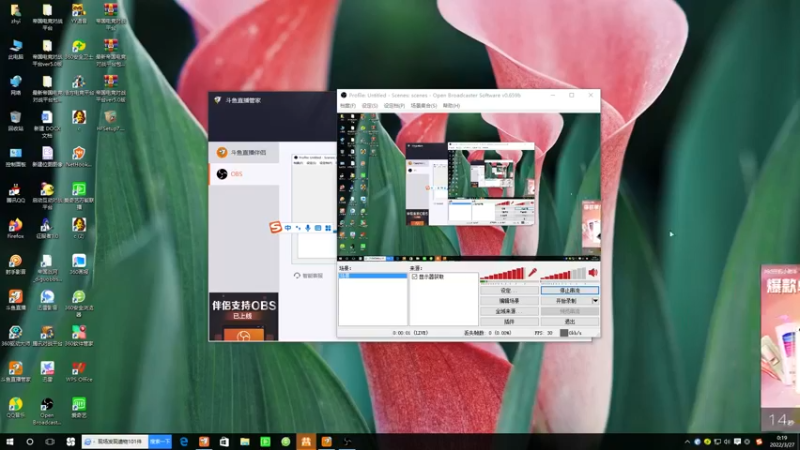Click the 插件 button in OBS

pos(509,322)
